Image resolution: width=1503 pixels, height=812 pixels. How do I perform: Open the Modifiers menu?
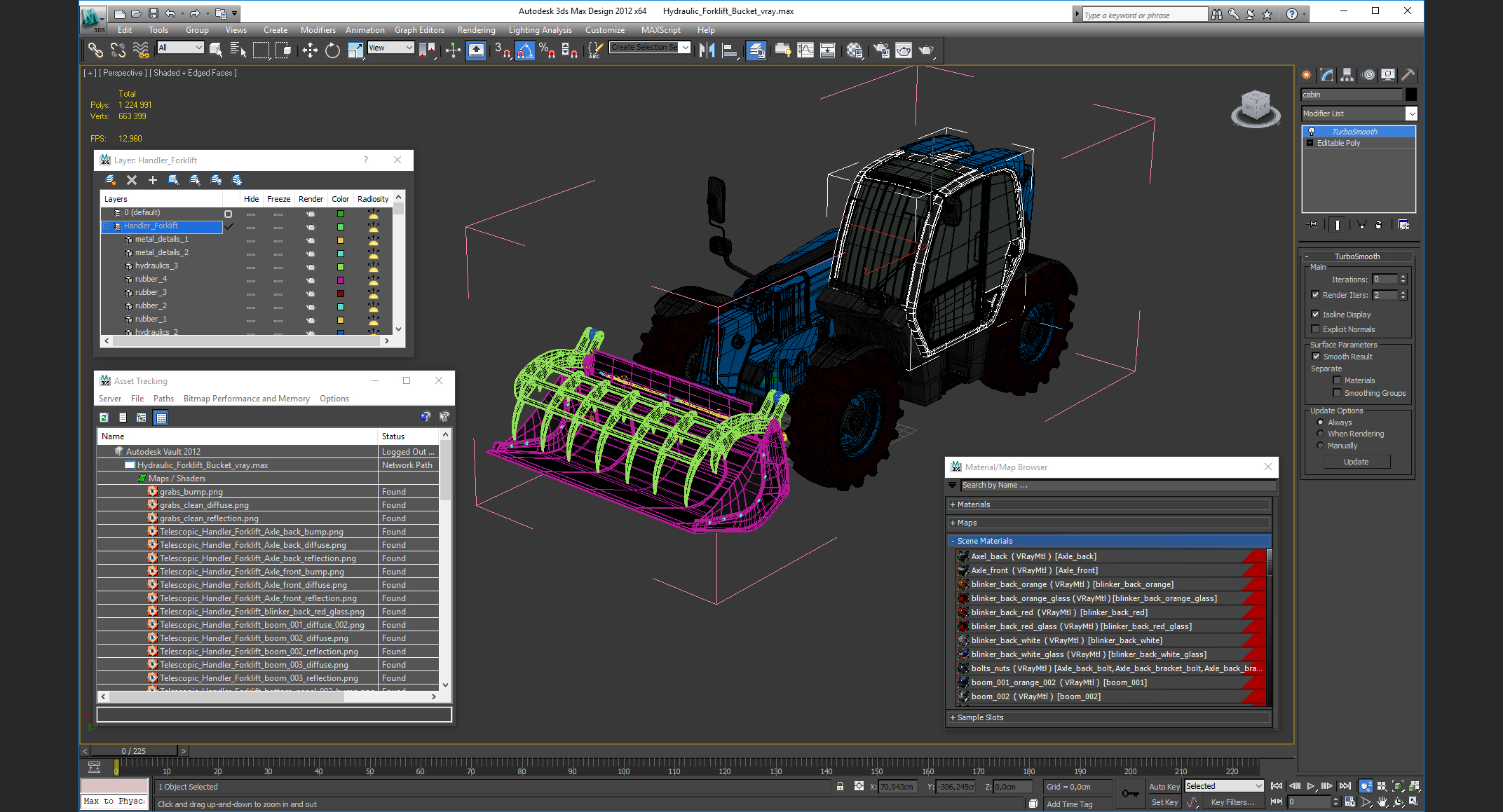[318, 30]
